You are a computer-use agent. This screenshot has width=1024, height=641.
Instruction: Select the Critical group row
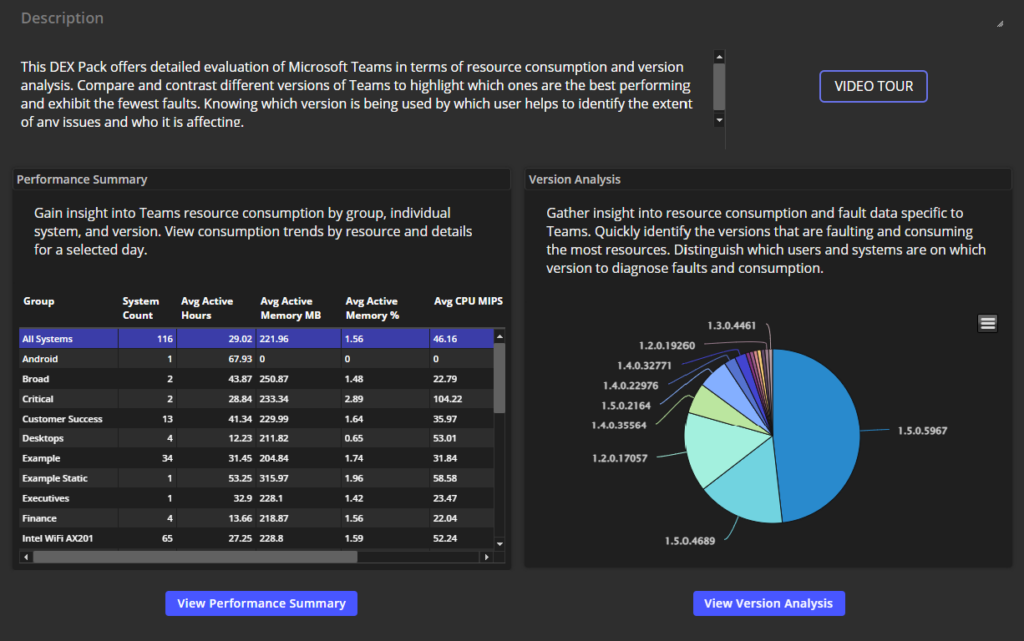[257, 399]
